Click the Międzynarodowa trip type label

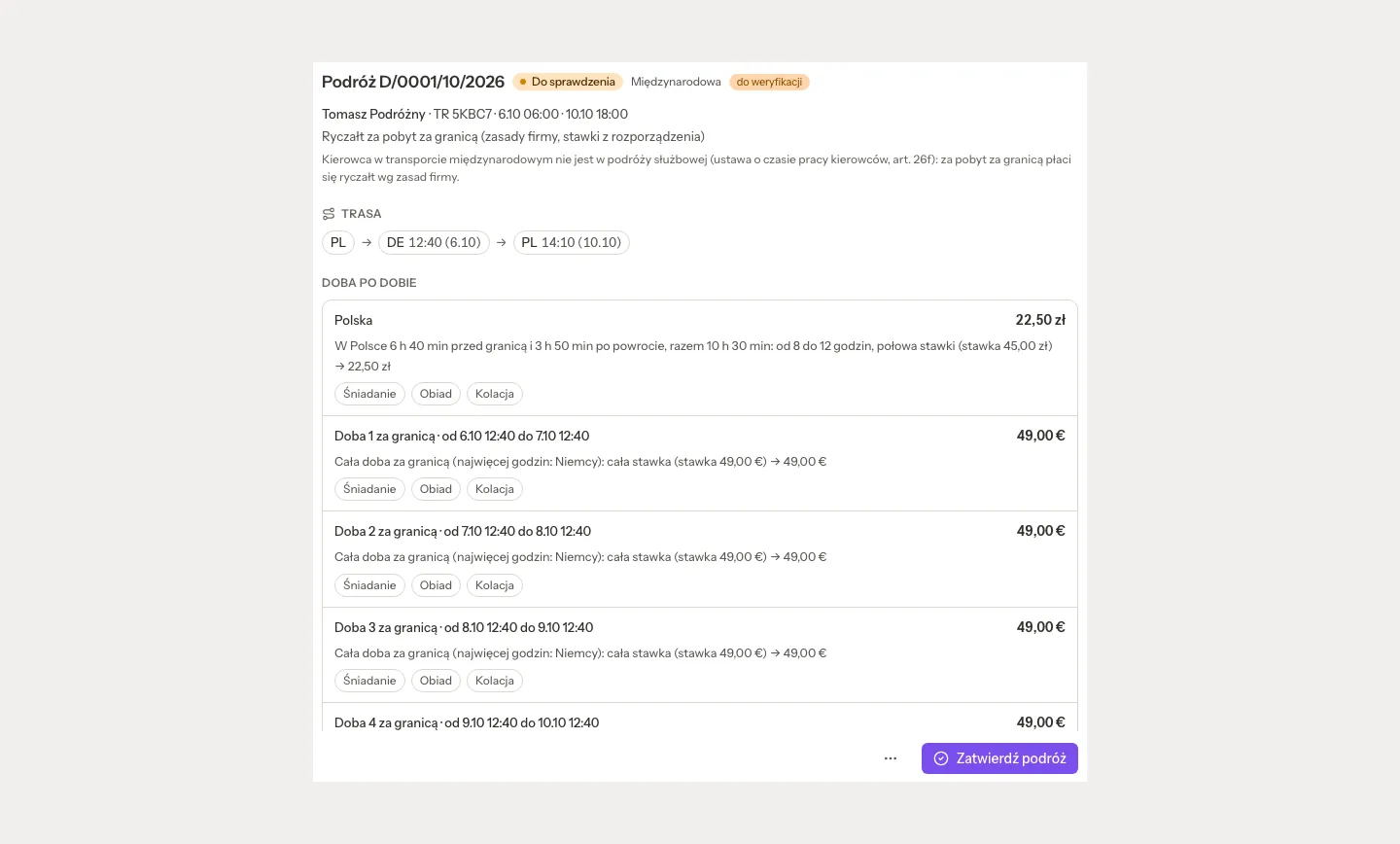(x=676, y=82)
